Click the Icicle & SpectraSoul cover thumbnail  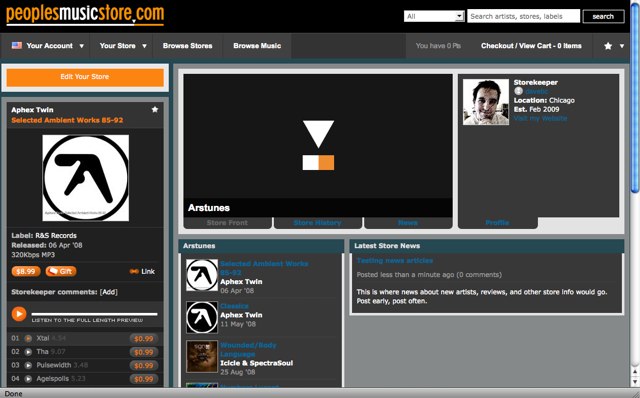click(x=202, y=357)
